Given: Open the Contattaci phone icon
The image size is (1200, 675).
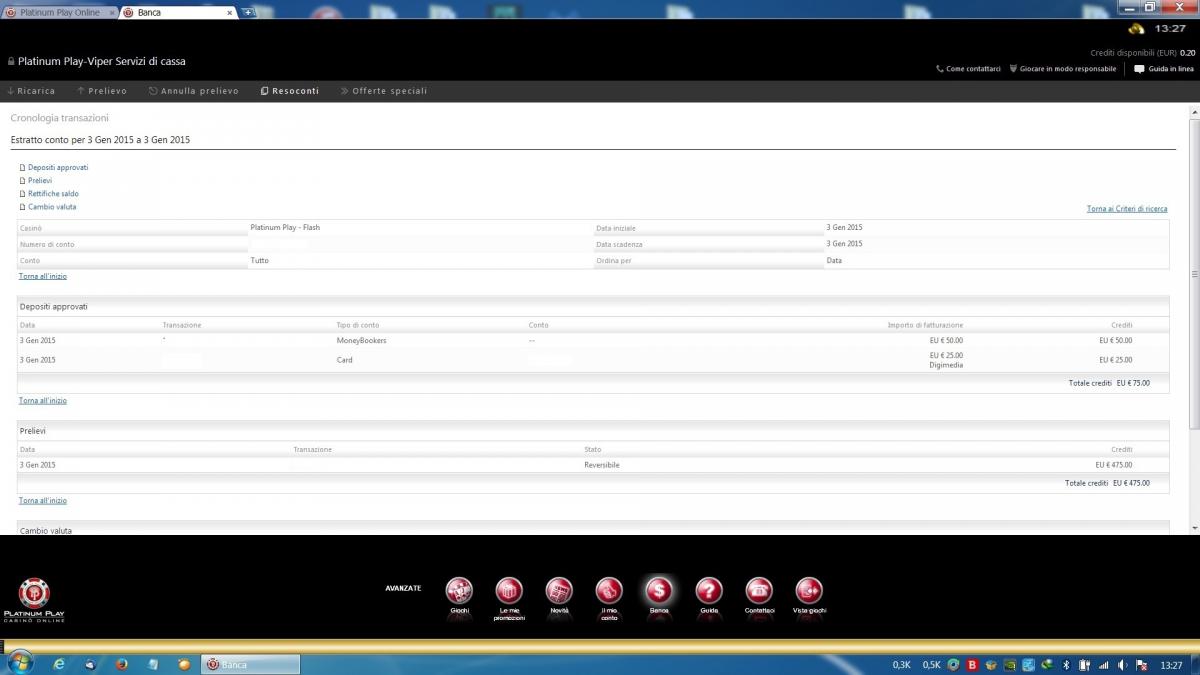Looking at the screenshot, I should tap(759, 591).
